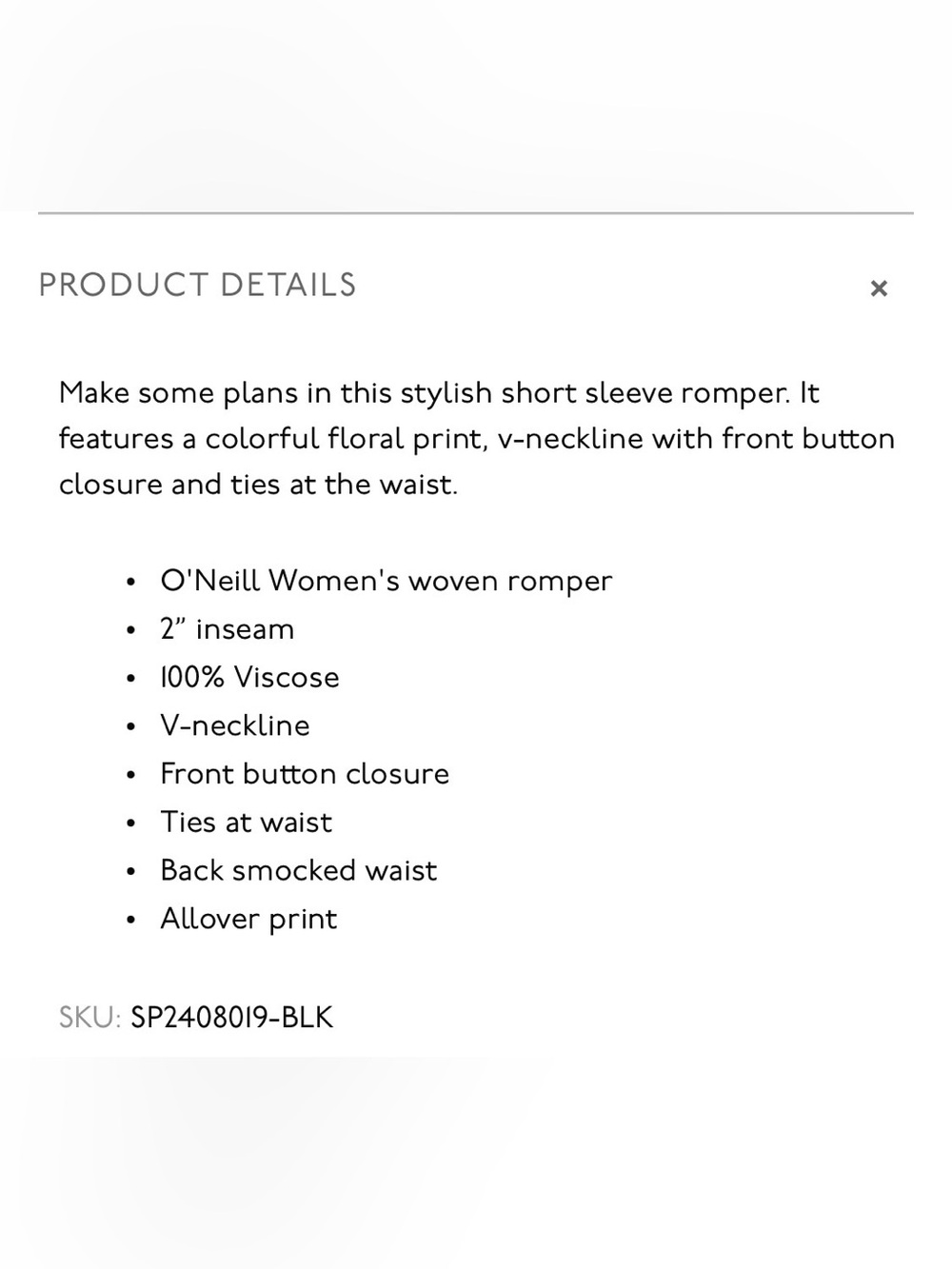
Task: Click the Allover print list item
Action: point(248,920)
